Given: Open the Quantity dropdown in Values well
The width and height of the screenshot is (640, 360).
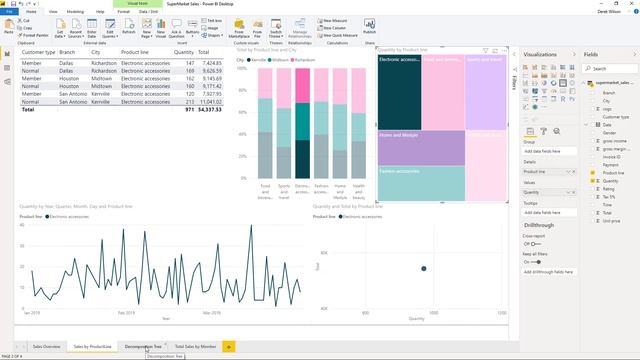Looking at the screenshot, I should point(568,192).
